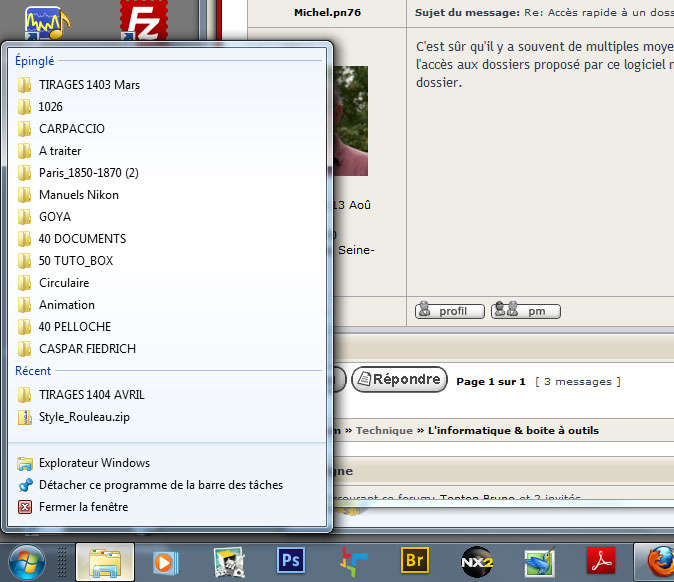Open Photoshop from the taskbar

coord(291,561)
